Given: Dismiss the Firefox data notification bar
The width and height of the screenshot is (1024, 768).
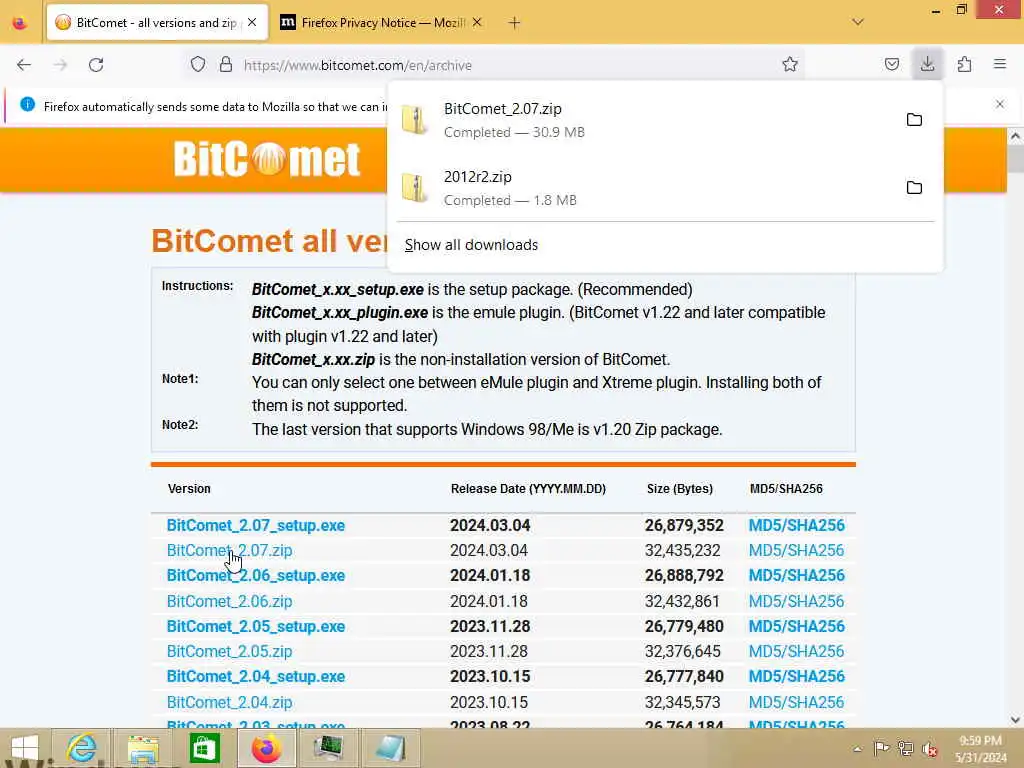Looking at the screenshot, I should pos(999,104).
